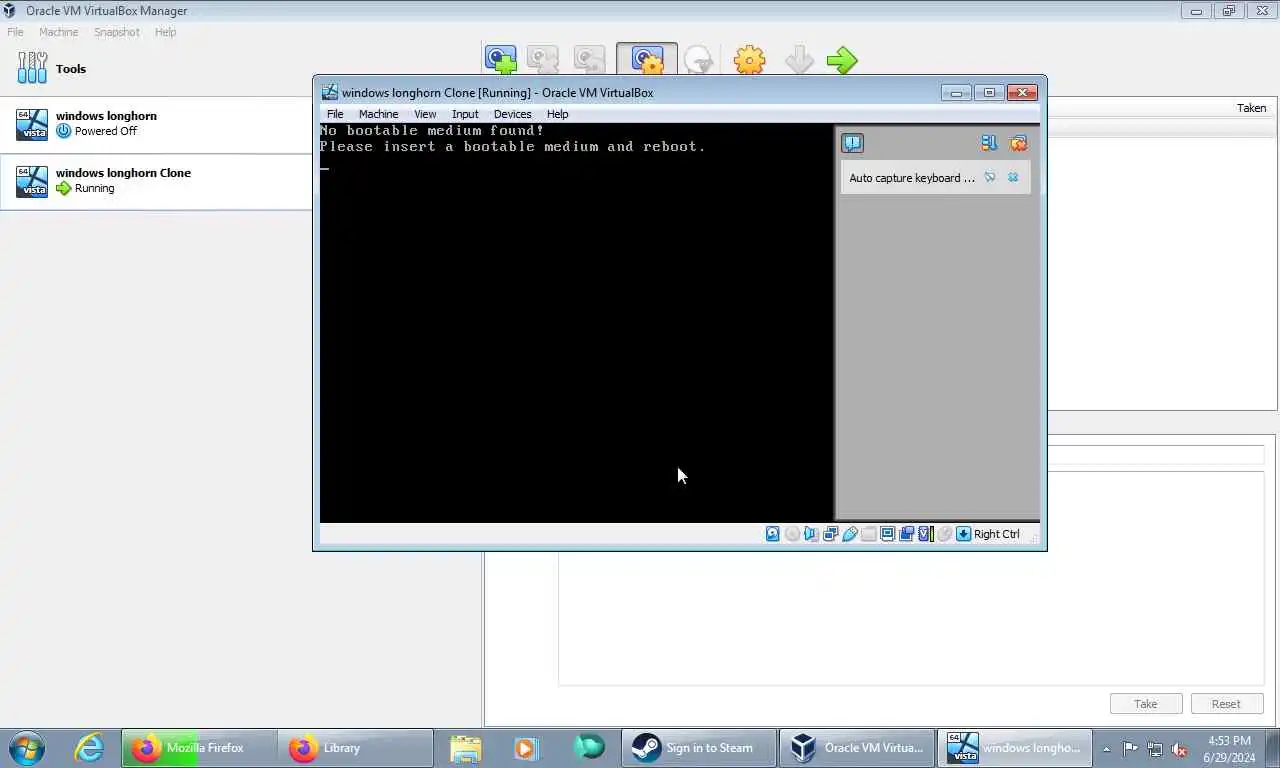Click the Take snapshot toolbar icon in Manager
The image size is (1280, 768).
tap(501, 60)
